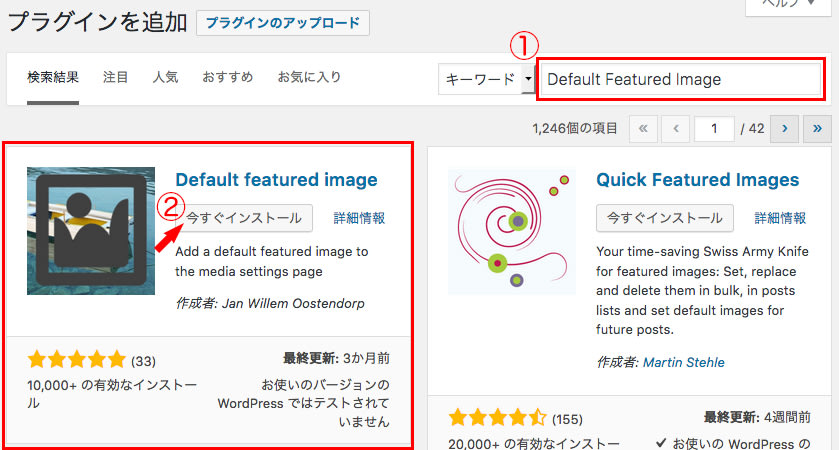
Task: View 詳細情報 for Quick Featured Images
Action: (780, 218)
